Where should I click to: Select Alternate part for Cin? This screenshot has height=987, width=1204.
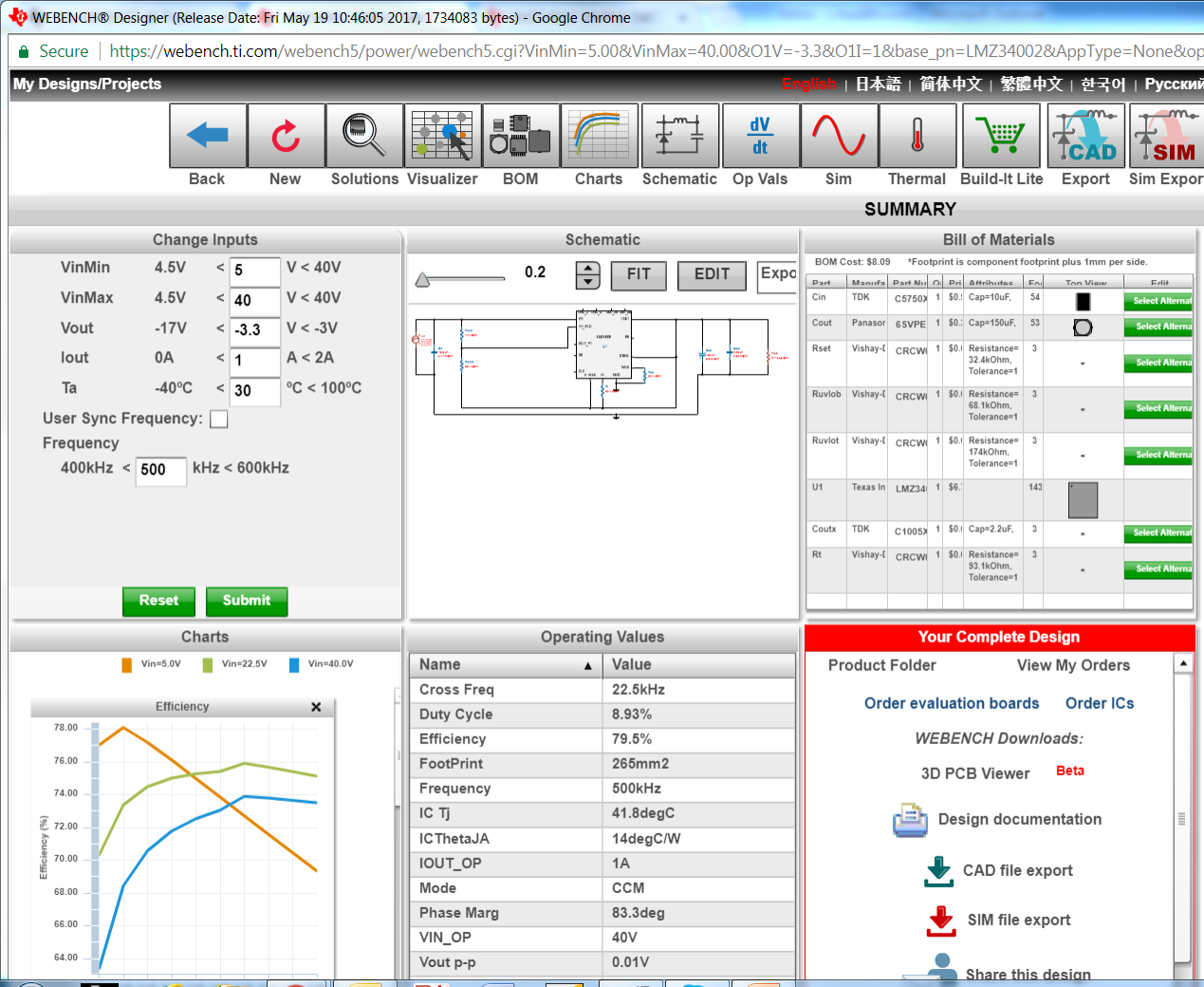[x=1159, y=302]
